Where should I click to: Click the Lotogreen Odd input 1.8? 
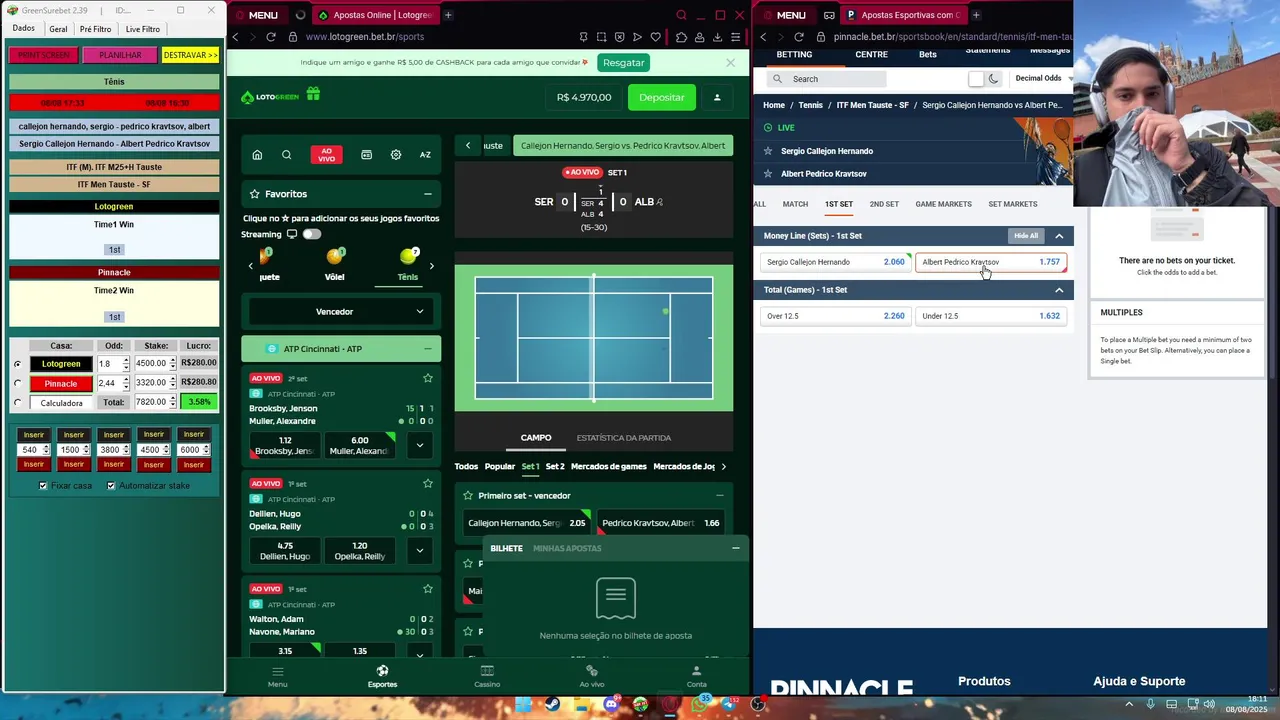pos(109,364)
